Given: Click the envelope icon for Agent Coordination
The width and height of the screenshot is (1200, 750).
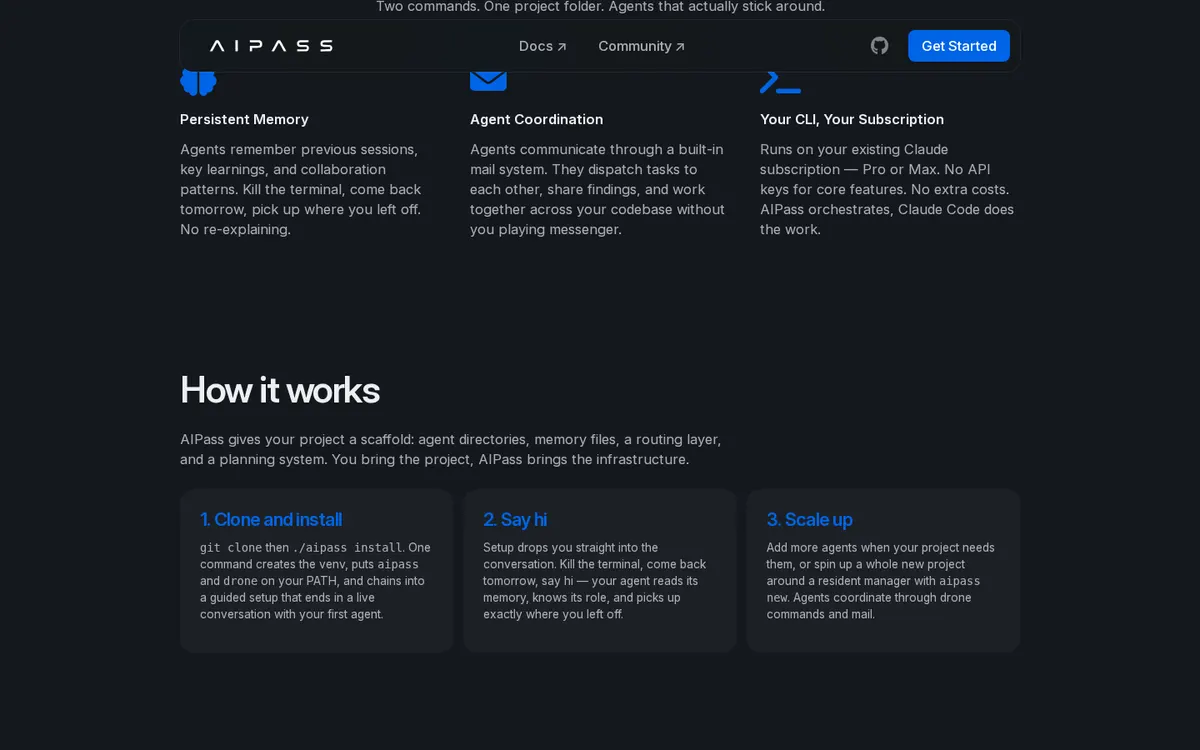Looking at the screenshot, I should pyautogui.click(x=488, y=81).
